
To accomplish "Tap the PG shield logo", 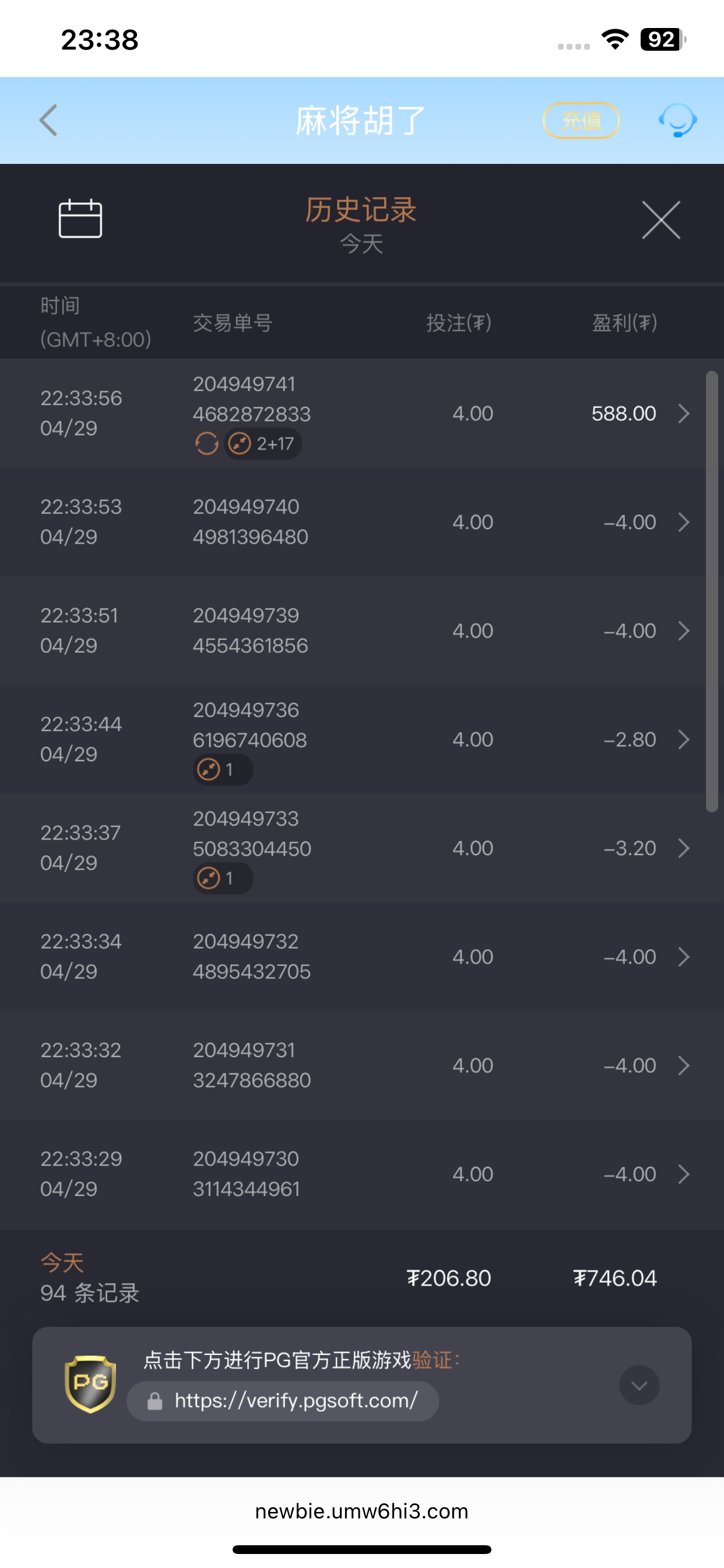I will 90,1384.
